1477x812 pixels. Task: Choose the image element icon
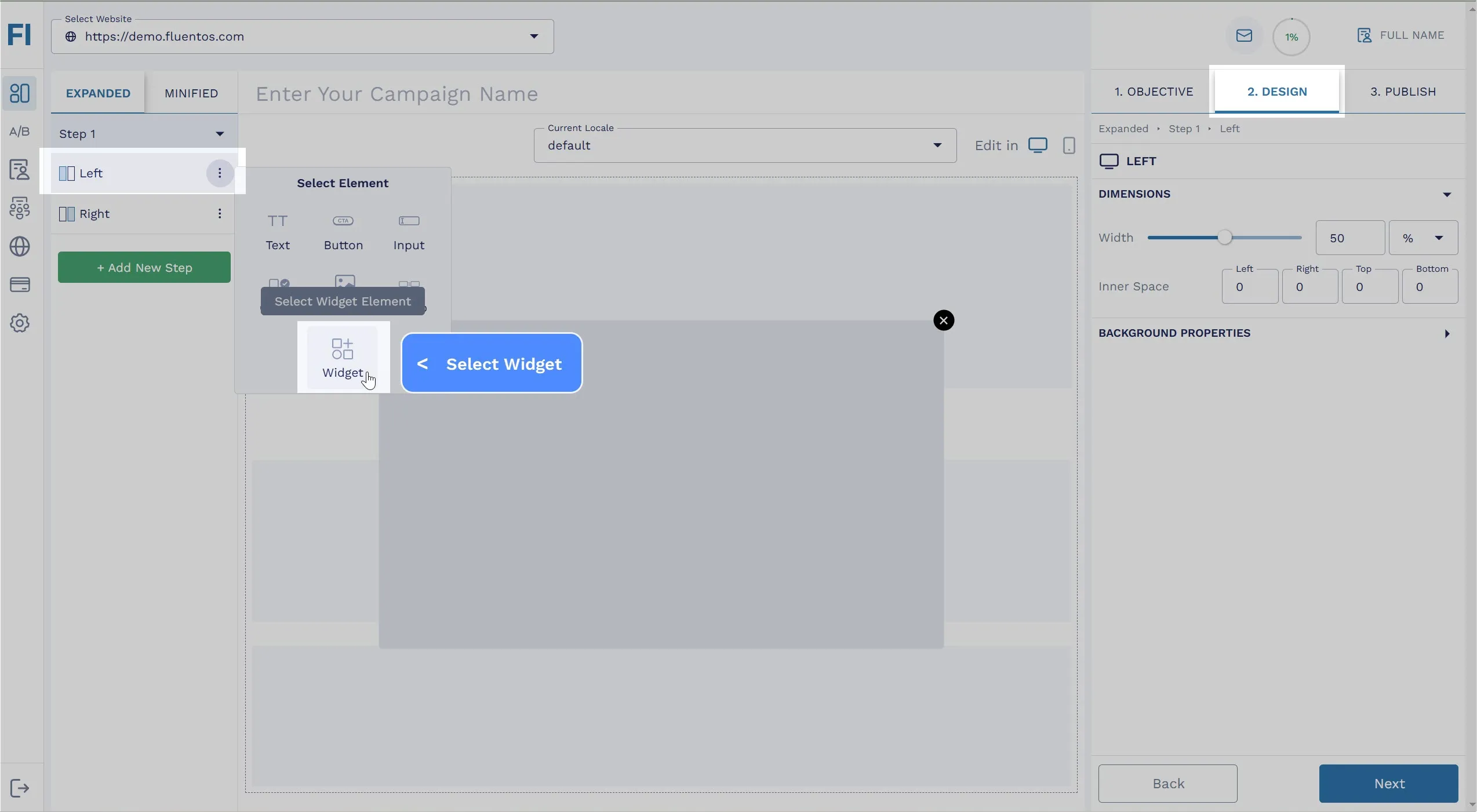344,281
